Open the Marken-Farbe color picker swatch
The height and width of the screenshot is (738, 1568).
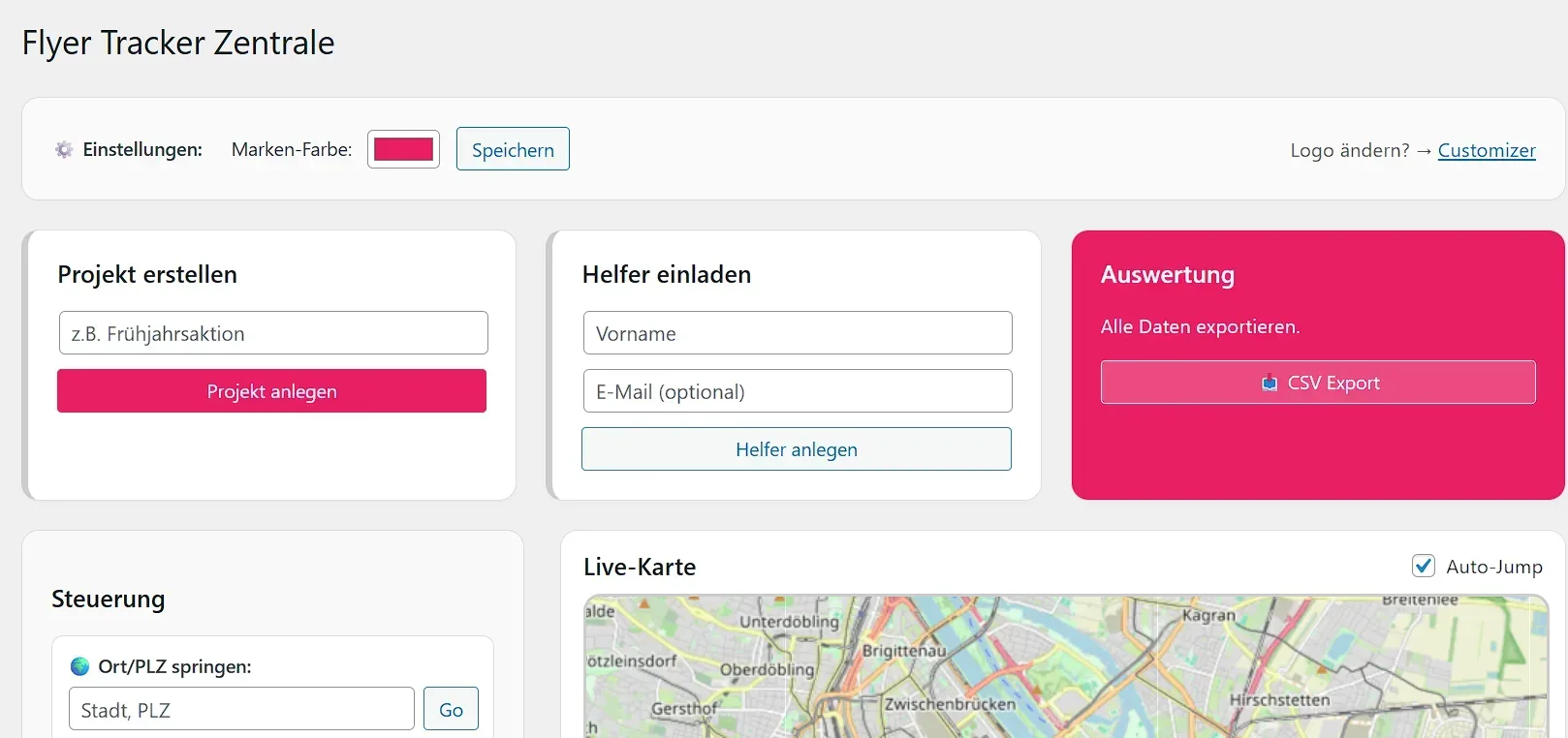point(403,149)
